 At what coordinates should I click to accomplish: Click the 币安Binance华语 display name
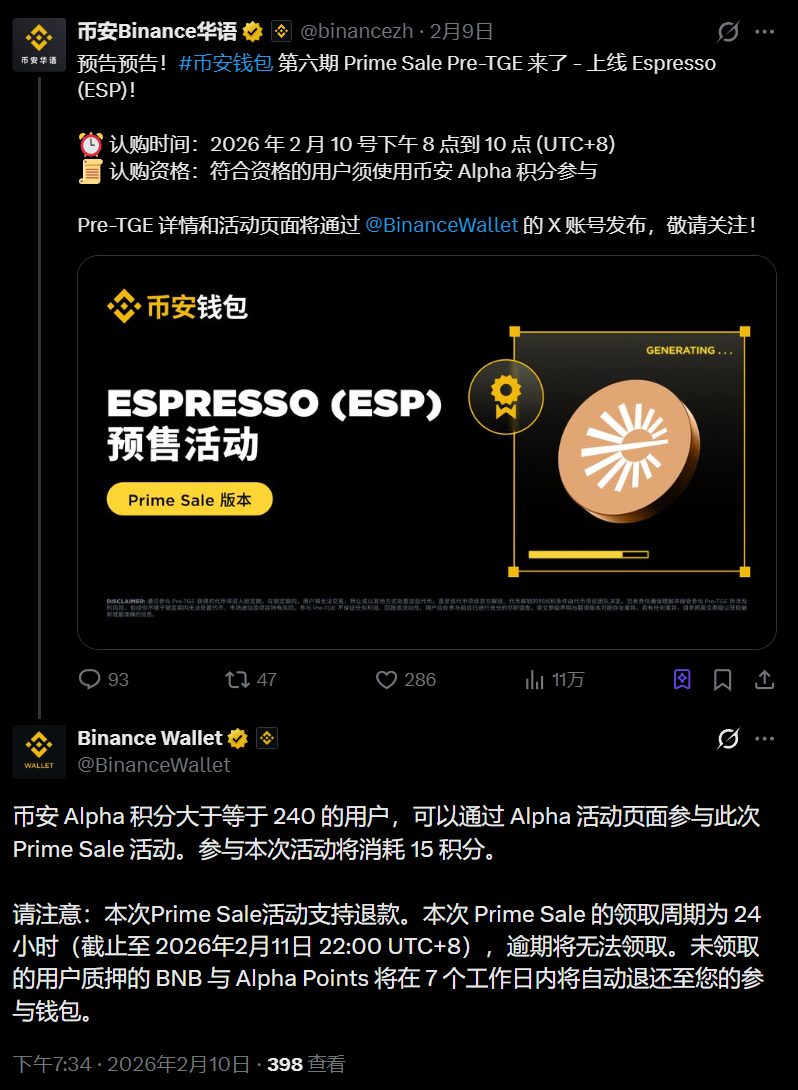tap(157, 31)
